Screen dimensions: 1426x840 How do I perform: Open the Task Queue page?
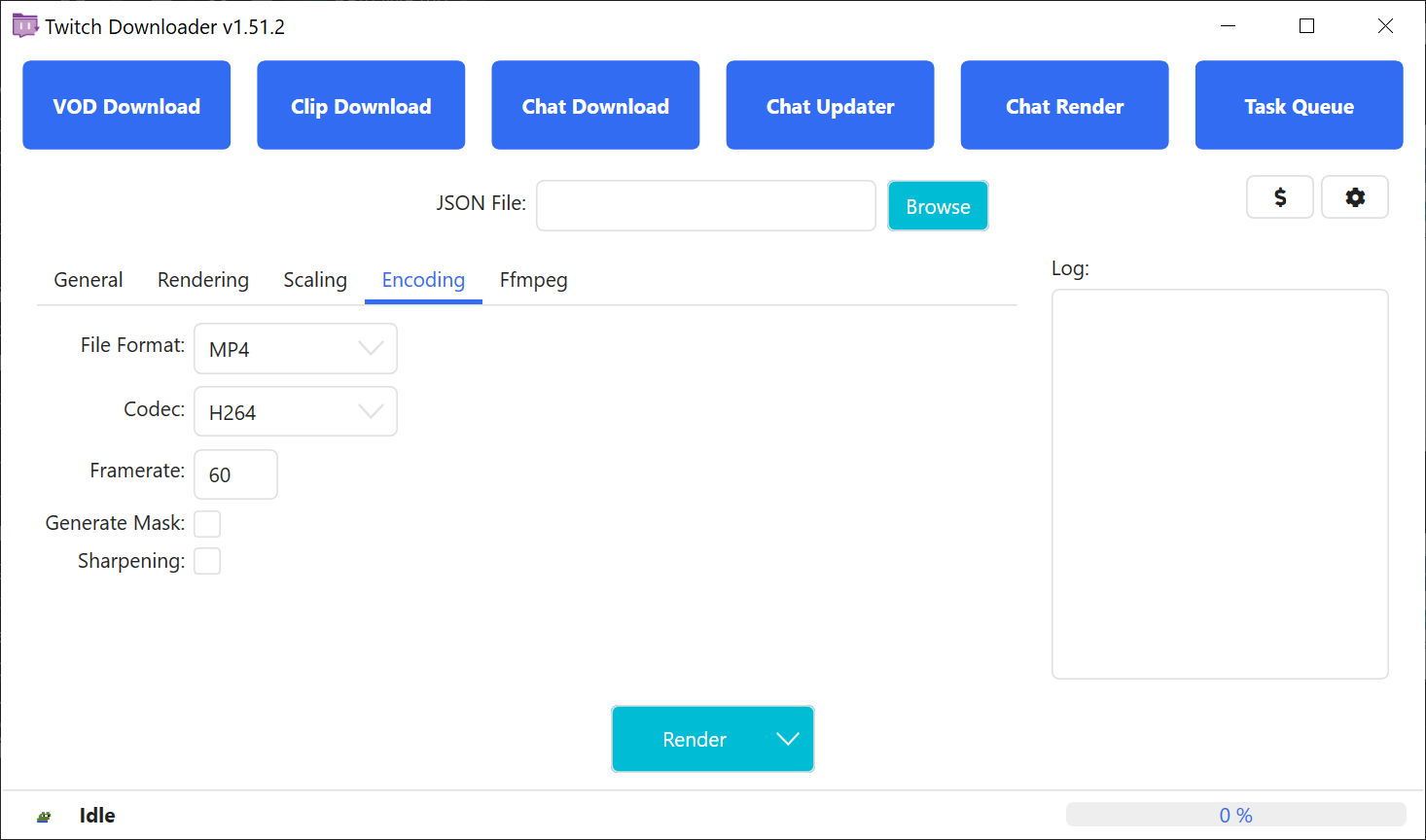point(1299,105)
